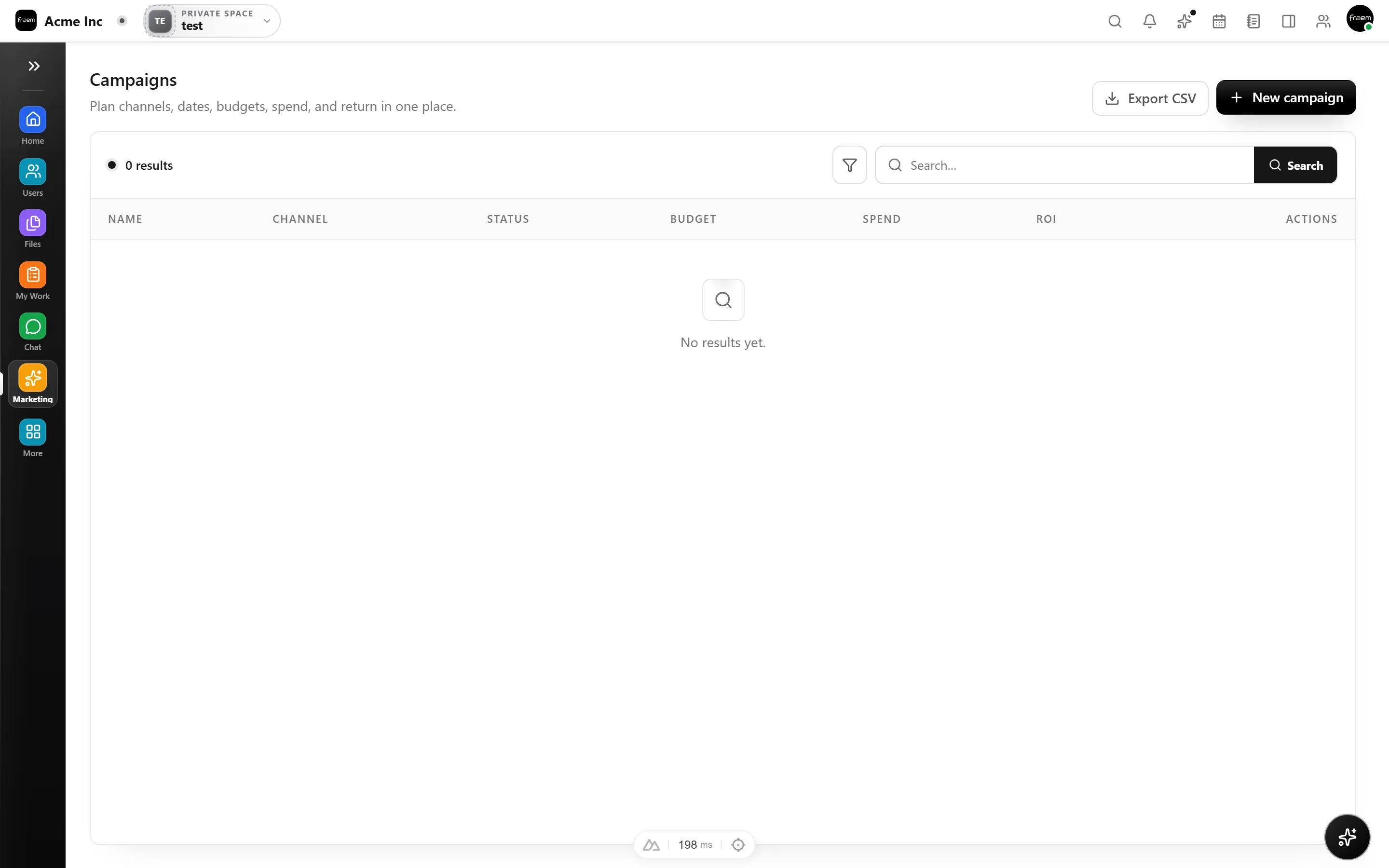Click the Acme Inc workspace logo

26,21
